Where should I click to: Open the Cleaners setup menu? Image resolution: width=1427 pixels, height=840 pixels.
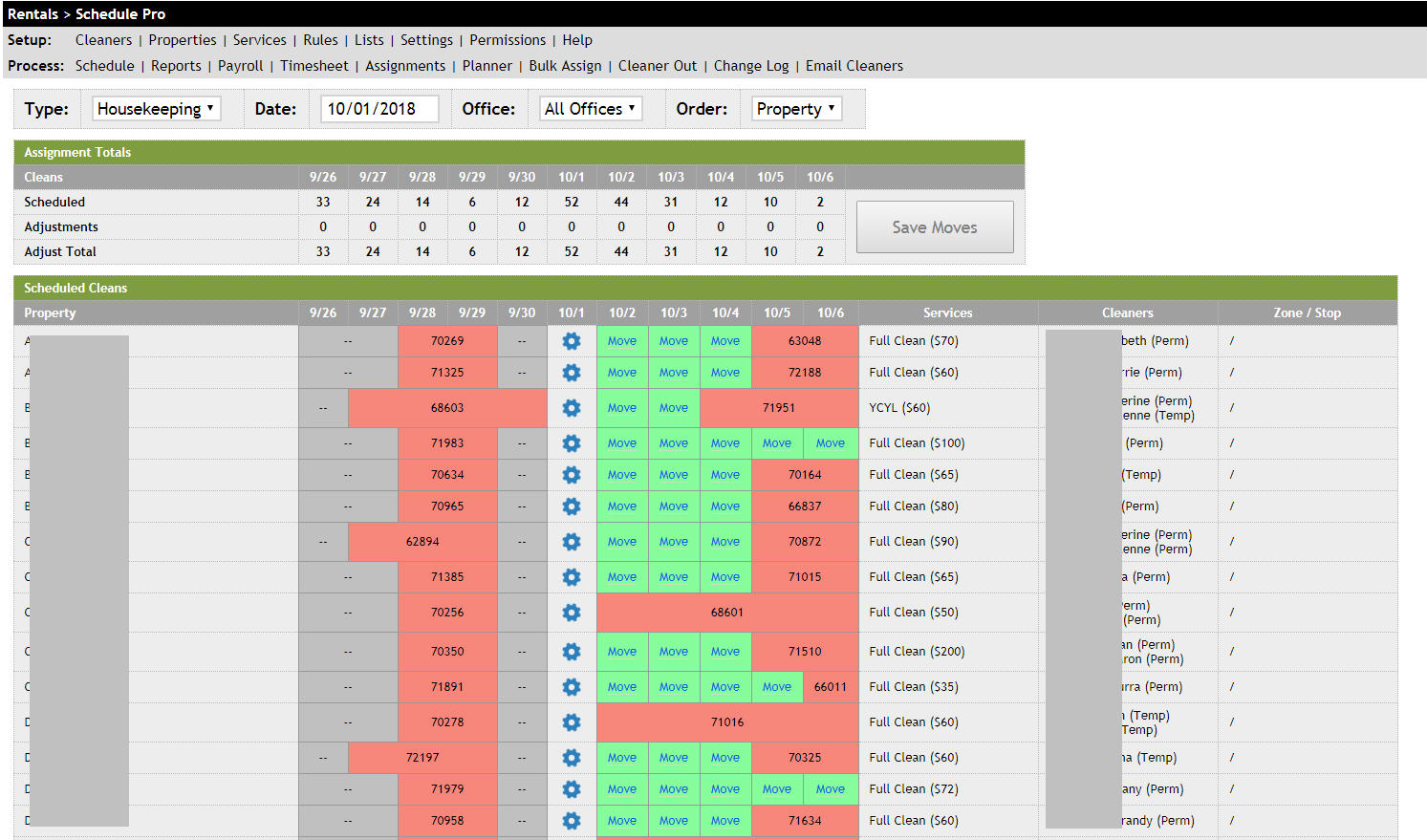[103, 40]
